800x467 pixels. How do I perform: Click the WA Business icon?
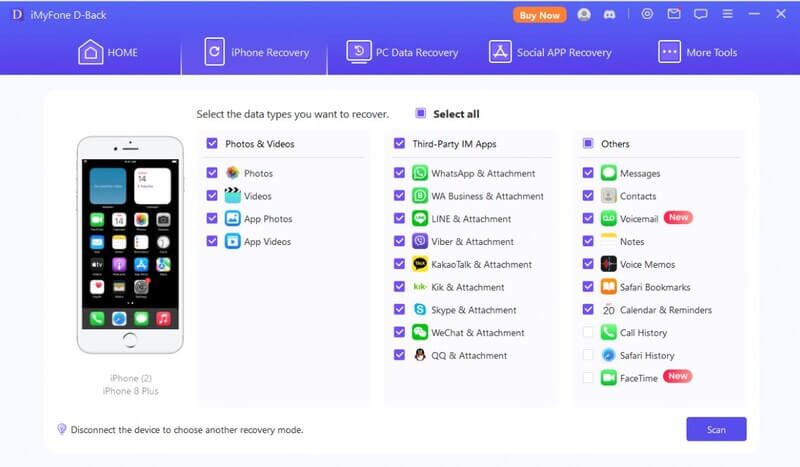pos(420,195)
